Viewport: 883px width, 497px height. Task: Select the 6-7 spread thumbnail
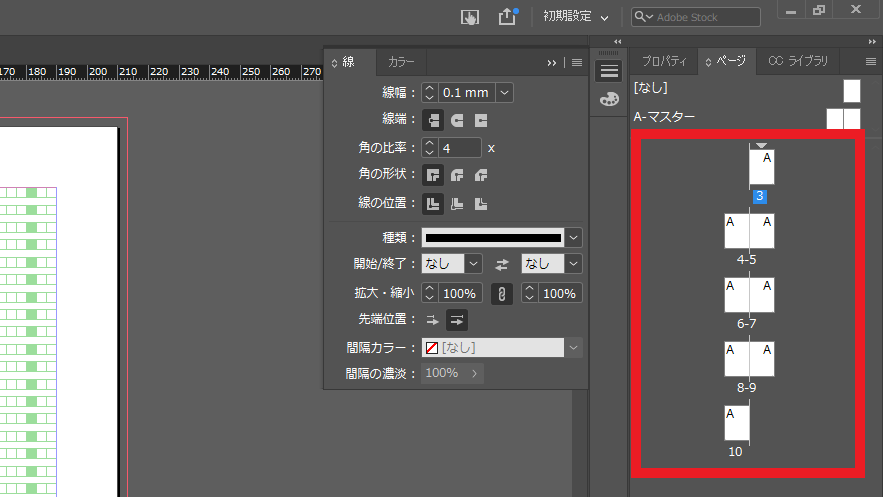click(x=749, y=295)
